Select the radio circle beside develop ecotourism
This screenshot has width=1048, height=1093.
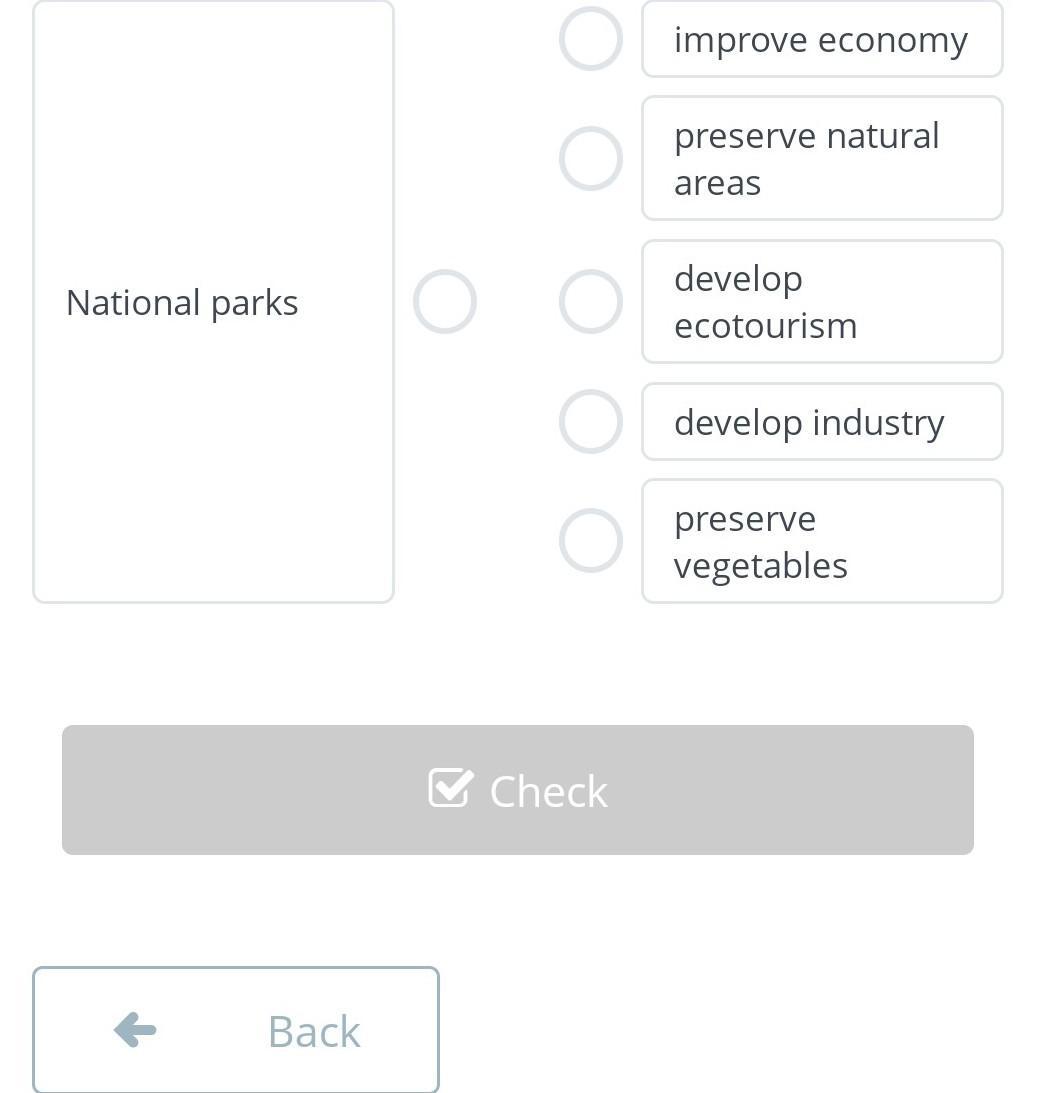(590, 301)
